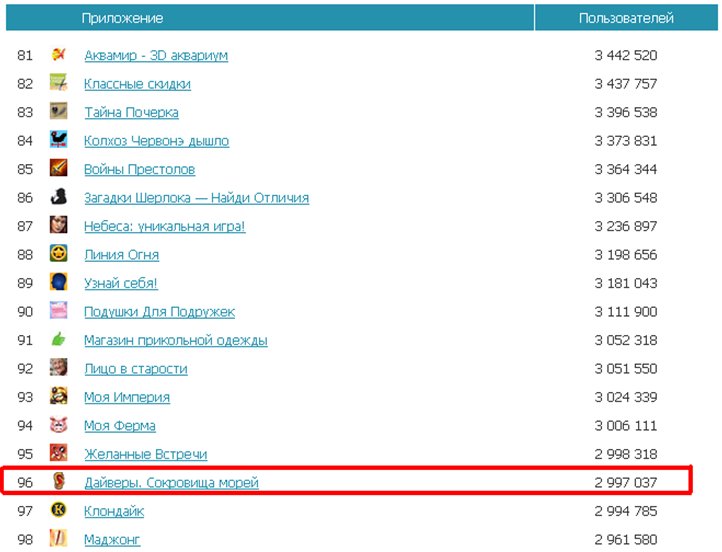Click rank number 81

[25, 56]
